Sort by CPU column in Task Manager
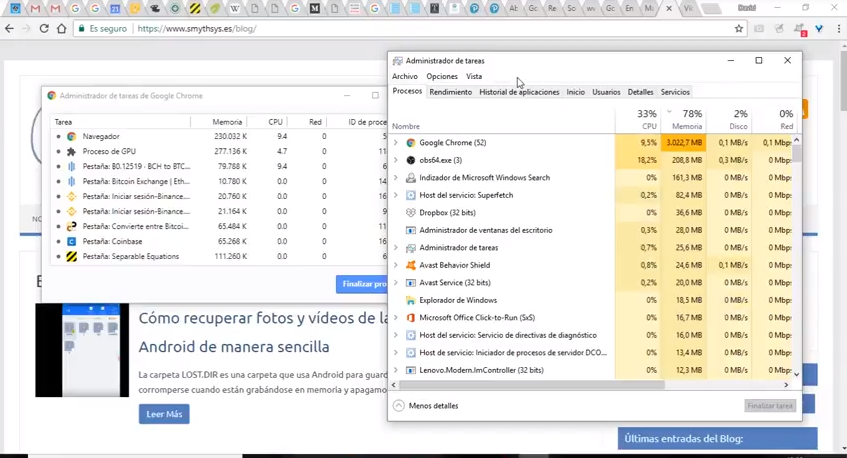 click(x=638, y=119)
